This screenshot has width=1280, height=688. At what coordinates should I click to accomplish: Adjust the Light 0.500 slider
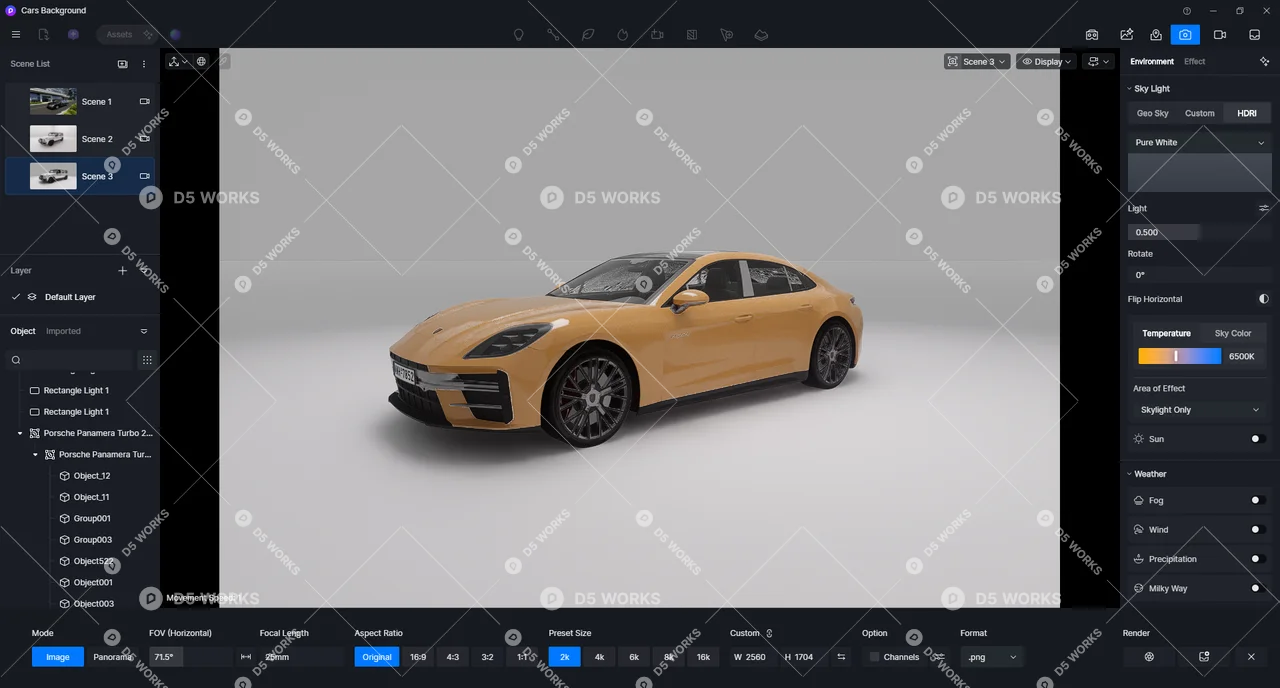pos(1200,232)
